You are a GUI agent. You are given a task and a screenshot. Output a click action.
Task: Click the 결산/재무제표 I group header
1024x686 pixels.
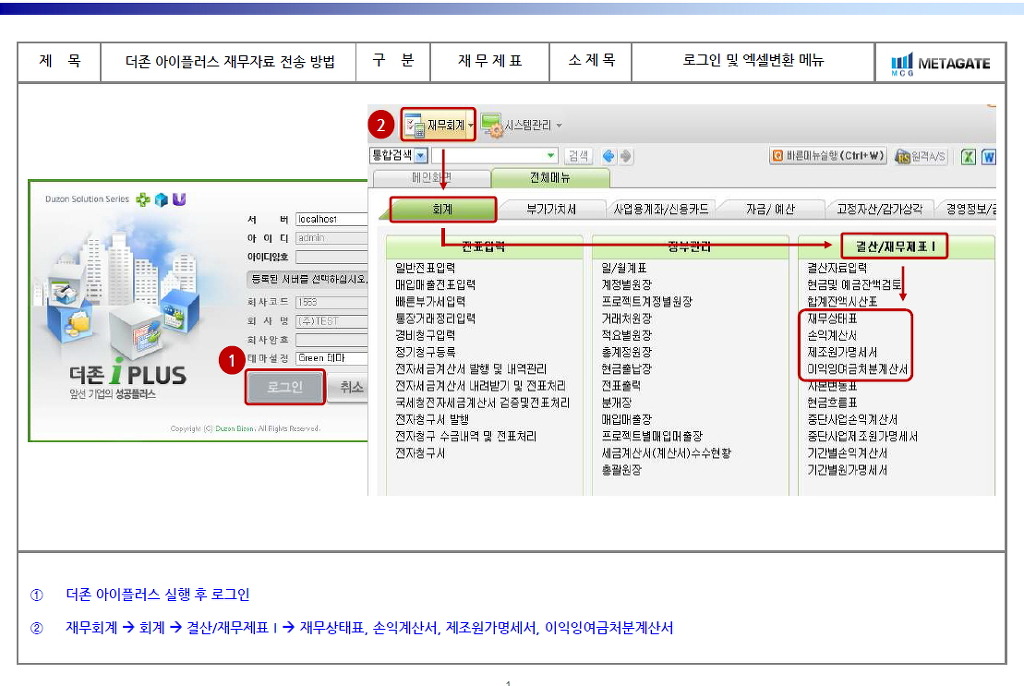[895, 246]
